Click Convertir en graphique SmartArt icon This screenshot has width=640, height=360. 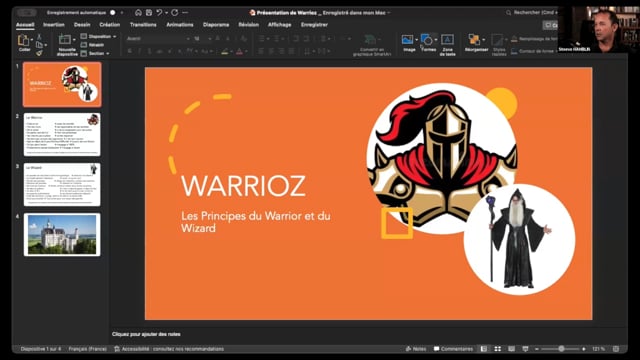pos(371,40)
